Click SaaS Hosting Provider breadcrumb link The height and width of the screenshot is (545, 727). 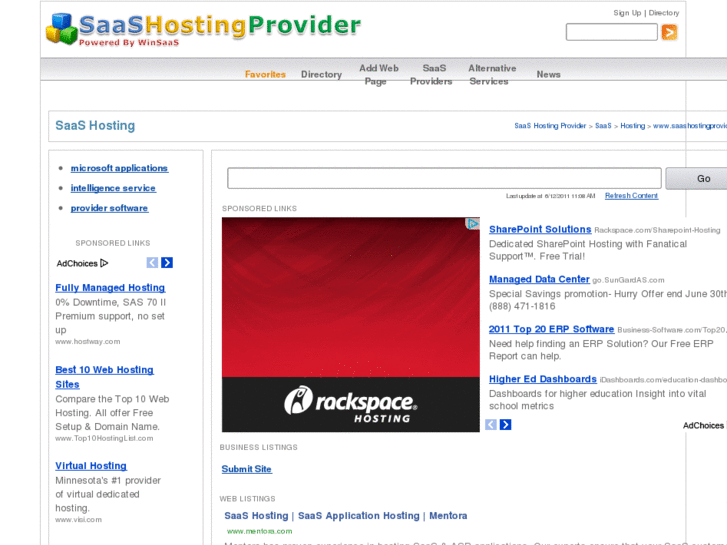[550, 126]
